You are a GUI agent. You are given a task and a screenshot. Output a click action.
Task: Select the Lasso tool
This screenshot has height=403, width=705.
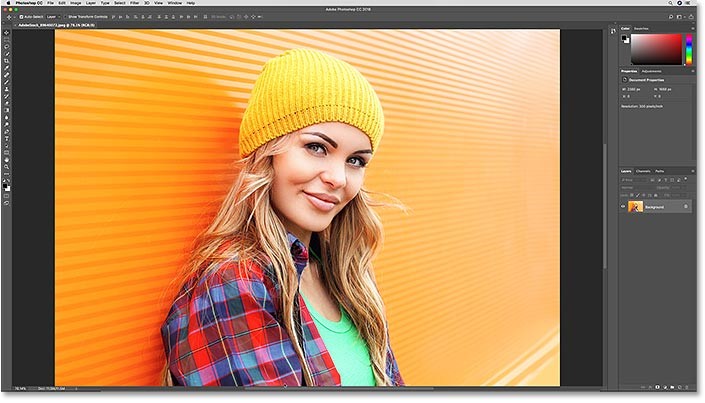pos(6,46)
